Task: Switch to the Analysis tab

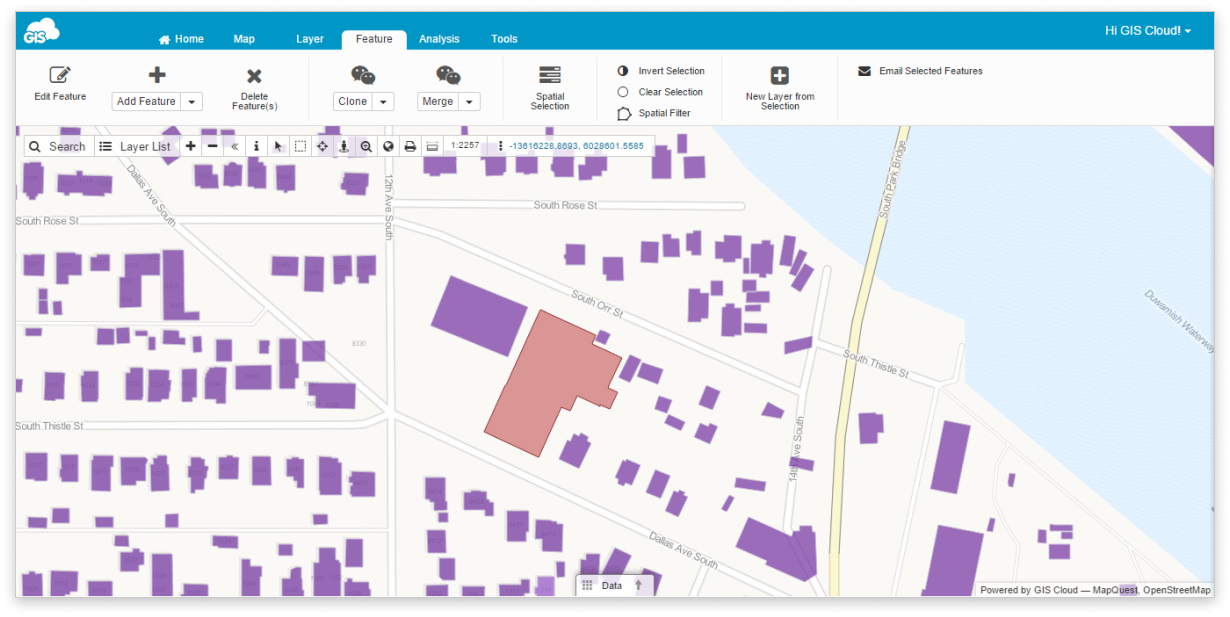Action: pyautogui.click(x=440, y=38)
